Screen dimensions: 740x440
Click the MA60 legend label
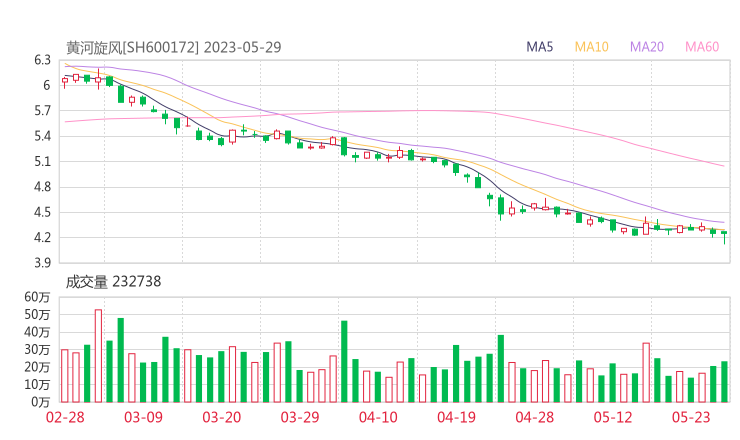pyautogui.click(x=702, y=47)
